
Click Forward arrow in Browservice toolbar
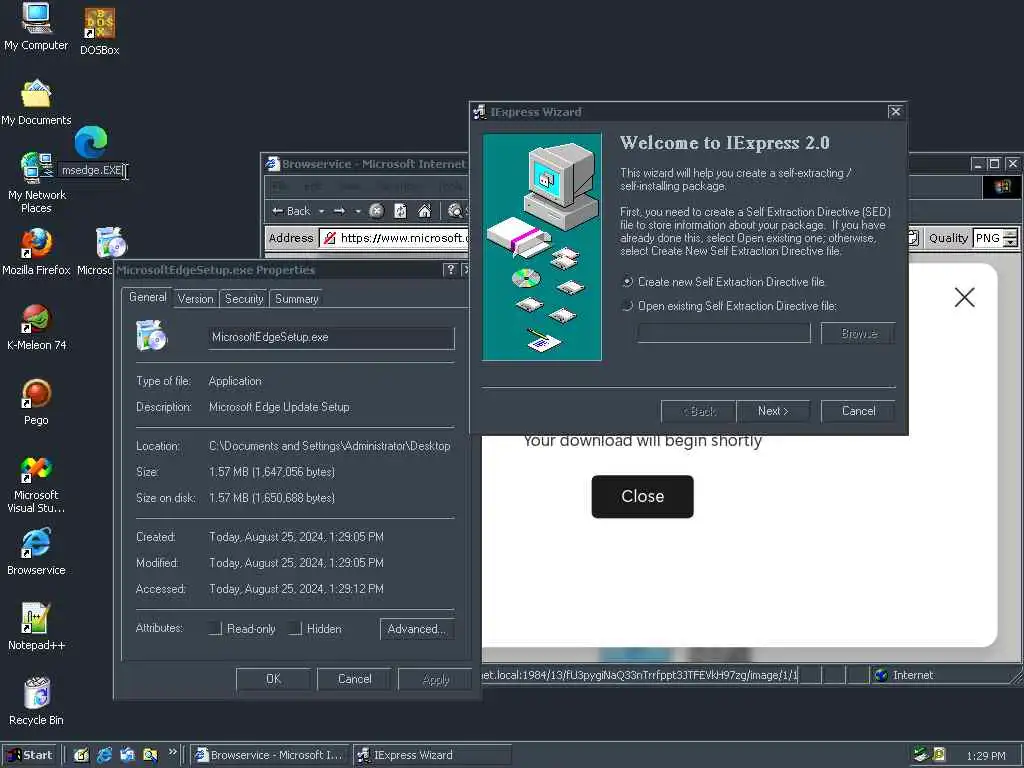[339, 211]
